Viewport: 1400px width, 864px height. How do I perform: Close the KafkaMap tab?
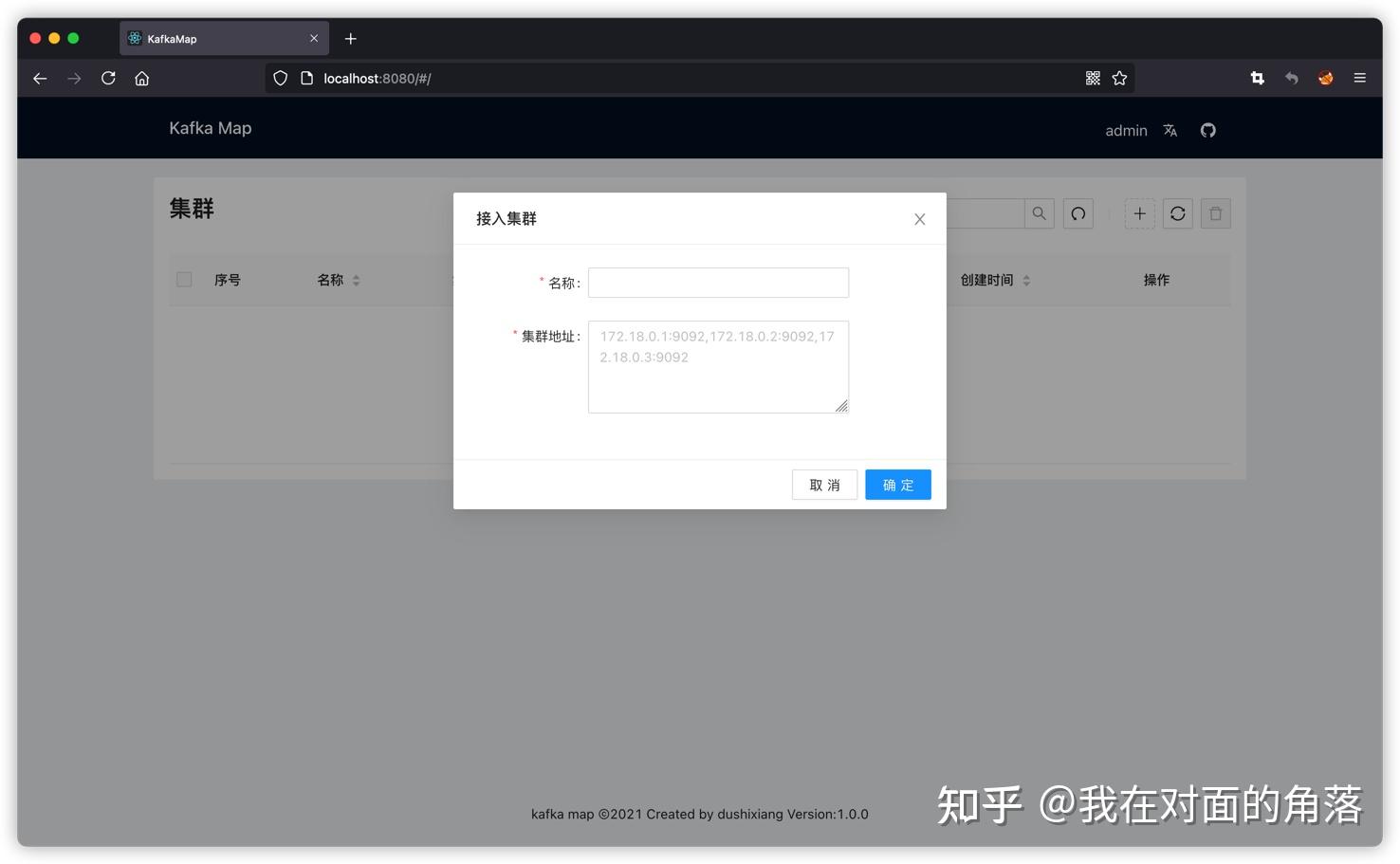[x=314, y=39]
